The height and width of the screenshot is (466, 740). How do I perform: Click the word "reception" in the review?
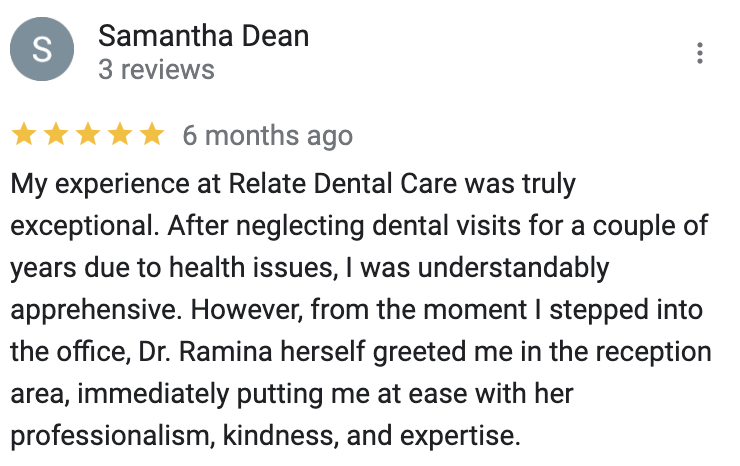coord(654,353)
